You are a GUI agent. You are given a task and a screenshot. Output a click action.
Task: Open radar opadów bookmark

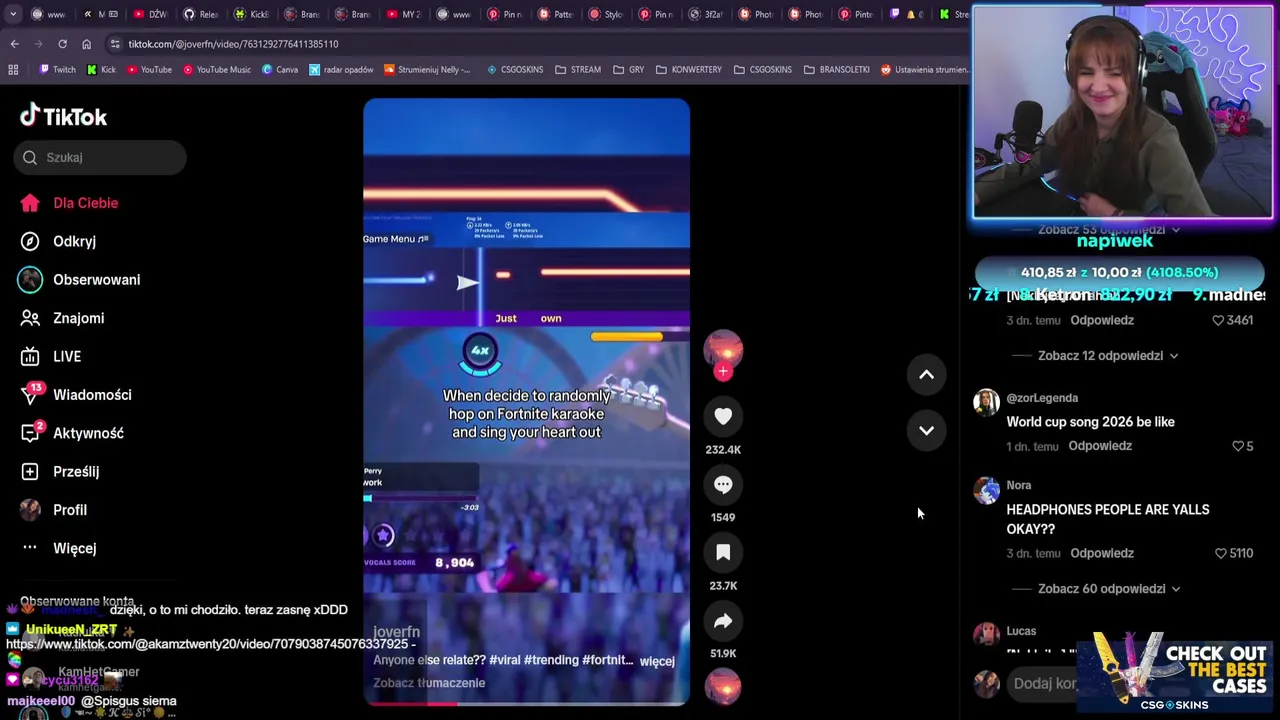(x=341, y=70)
